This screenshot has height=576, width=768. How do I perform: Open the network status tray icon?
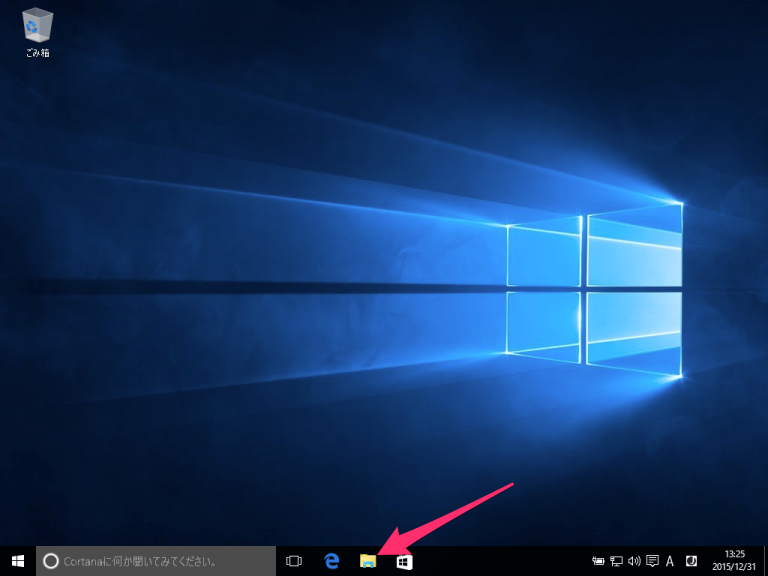(x=616, y=561)
